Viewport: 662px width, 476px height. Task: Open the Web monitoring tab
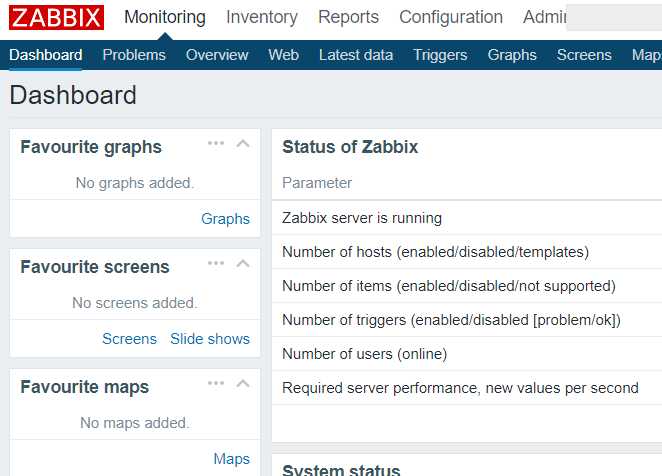tap(284, 55)
